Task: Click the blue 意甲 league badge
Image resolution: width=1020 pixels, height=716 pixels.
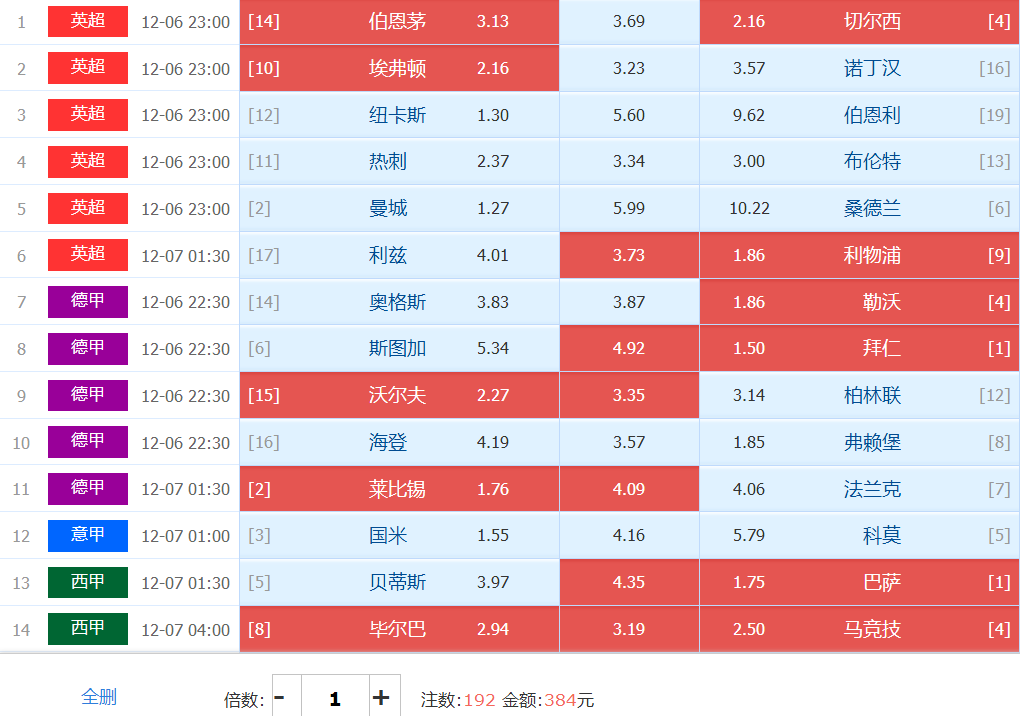Action: pyautogui.click(x=88, y=535)
